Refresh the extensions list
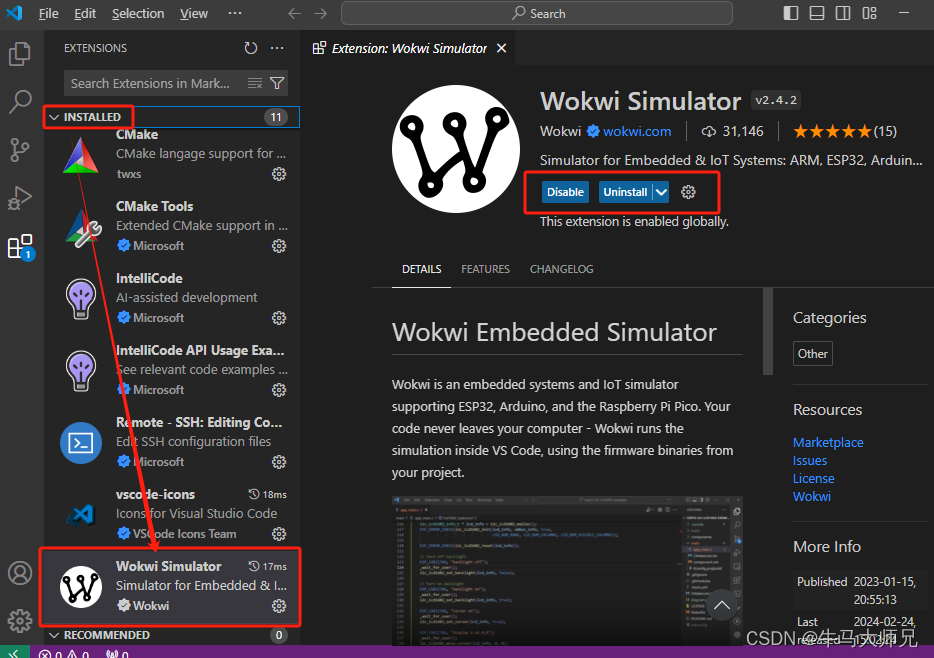This screenshot has height=658, width=934. [x=251, y=48]
